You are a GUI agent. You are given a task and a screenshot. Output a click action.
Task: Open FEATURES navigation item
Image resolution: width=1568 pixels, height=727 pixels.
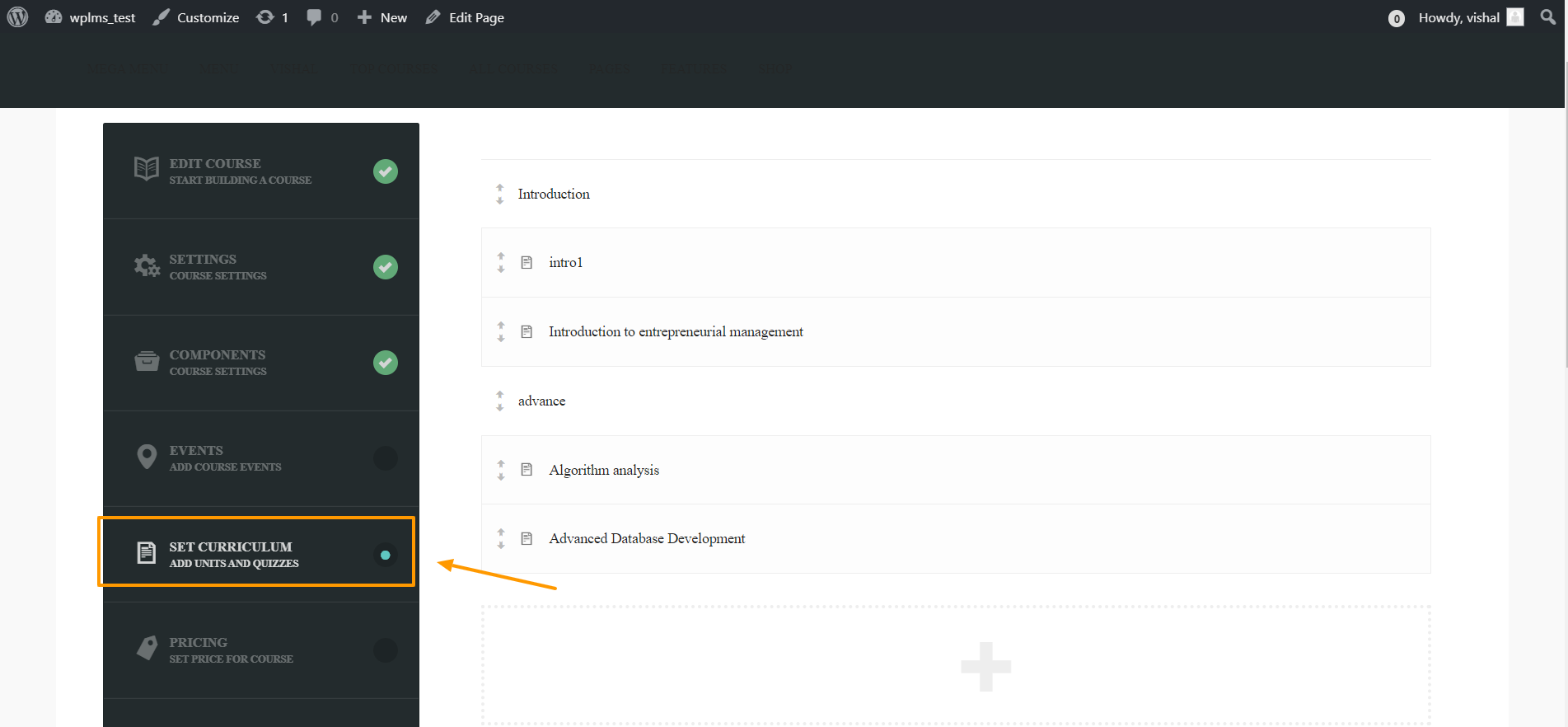tap(694, 69)
